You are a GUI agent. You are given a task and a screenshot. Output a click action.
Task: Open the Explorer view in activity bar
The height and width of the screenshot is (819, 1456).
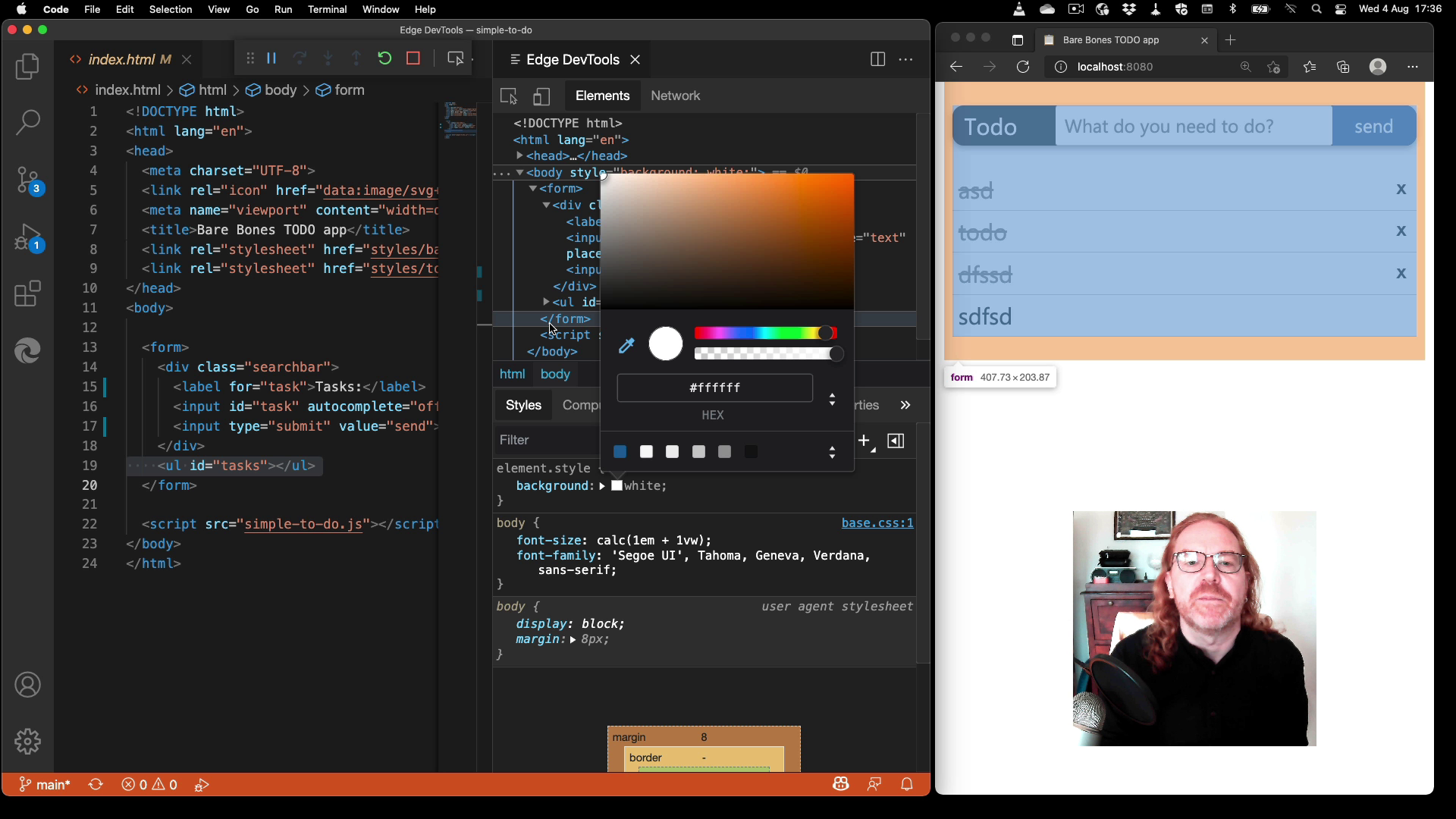pos(27,67)
